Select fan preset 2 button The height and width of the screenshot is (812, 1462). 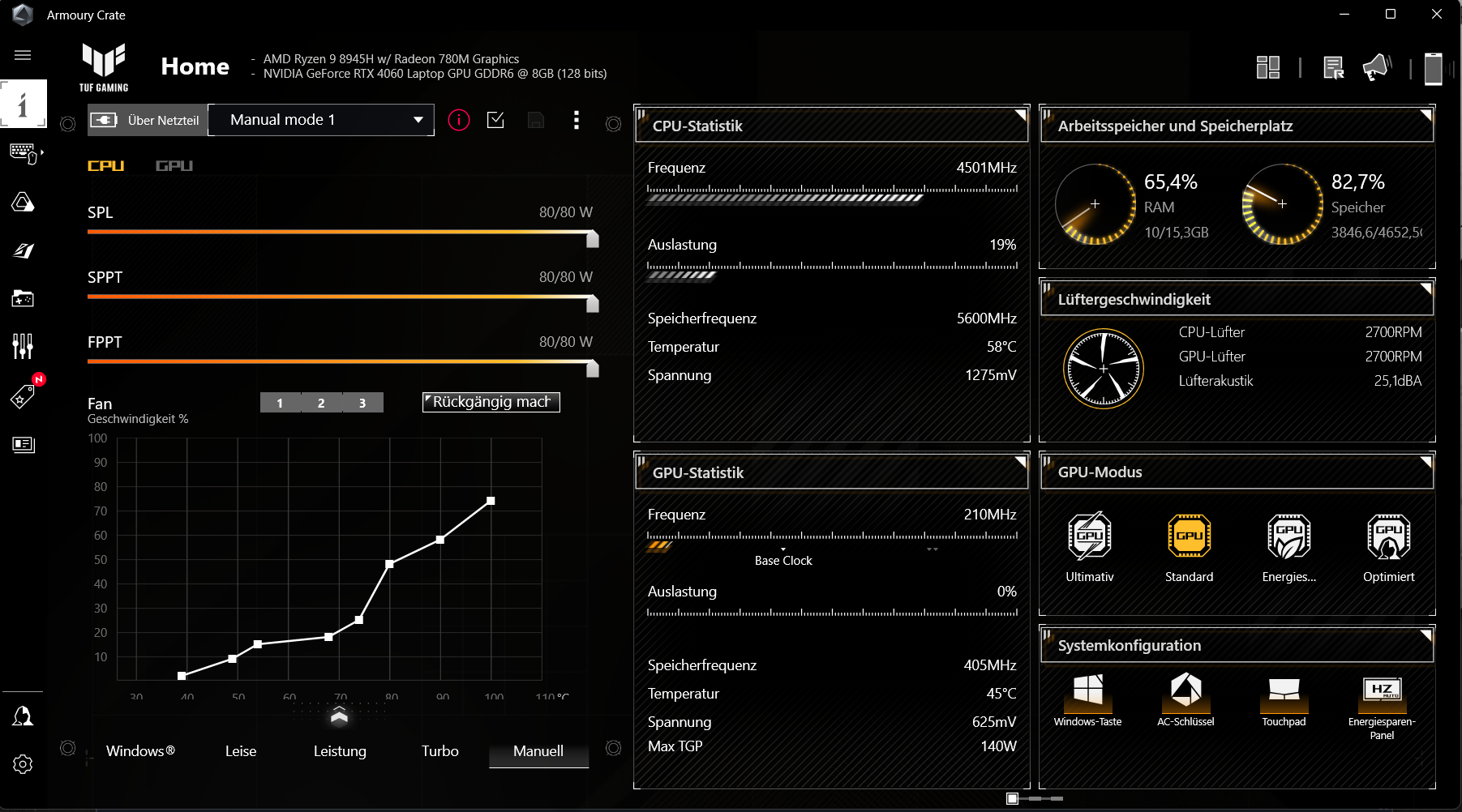tap(321, 403)
